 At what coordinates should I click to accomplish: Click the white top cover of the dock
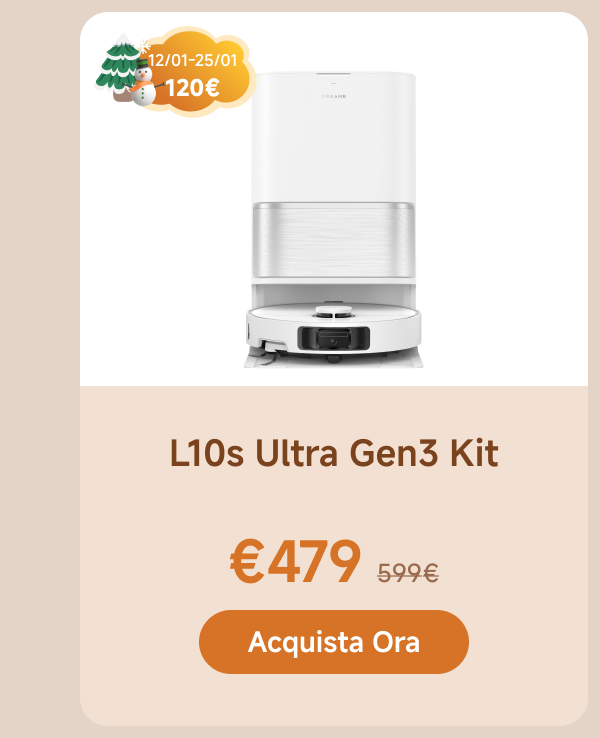click(x=334, y=137)
